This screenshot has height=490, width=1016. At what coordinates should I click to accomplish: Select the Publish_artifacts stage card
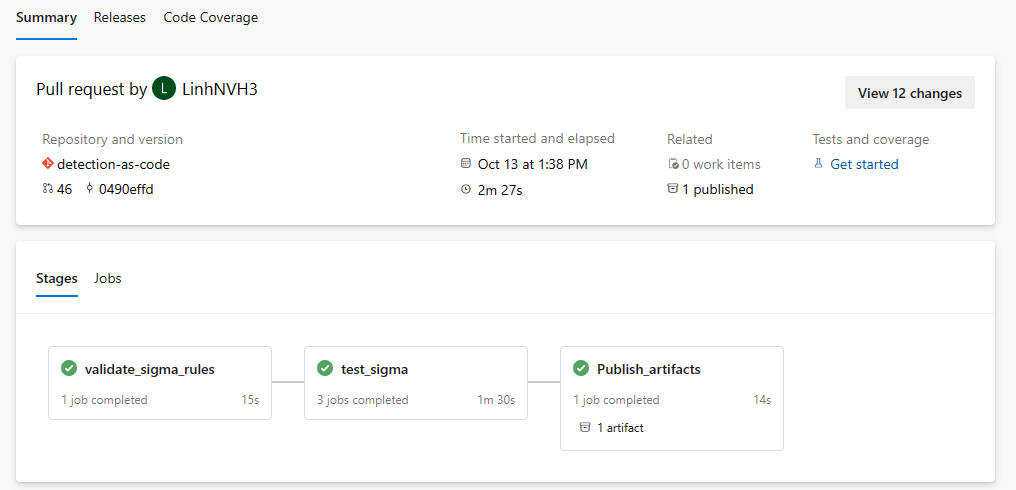pos(671,398)
